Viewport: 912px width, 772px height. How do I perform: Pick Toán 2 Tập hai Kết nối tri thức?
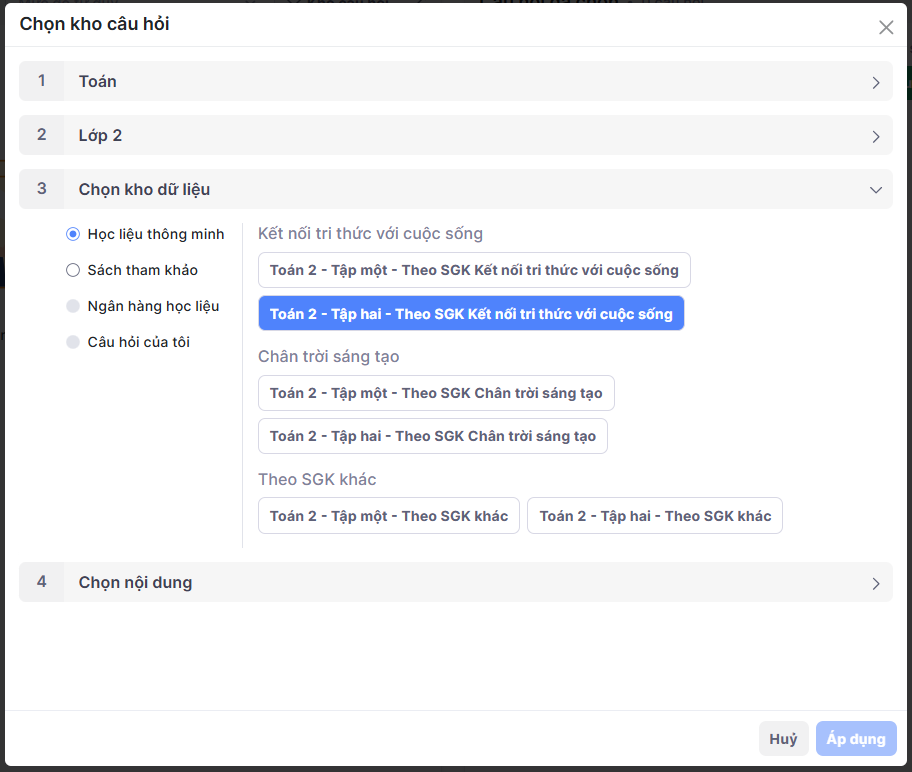click(471, 313)
